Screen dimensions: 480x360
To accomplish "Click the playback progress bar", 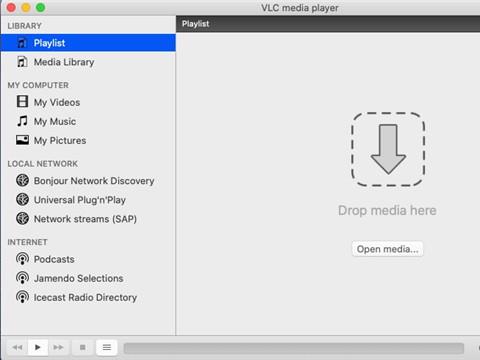I will coord(294,348).
